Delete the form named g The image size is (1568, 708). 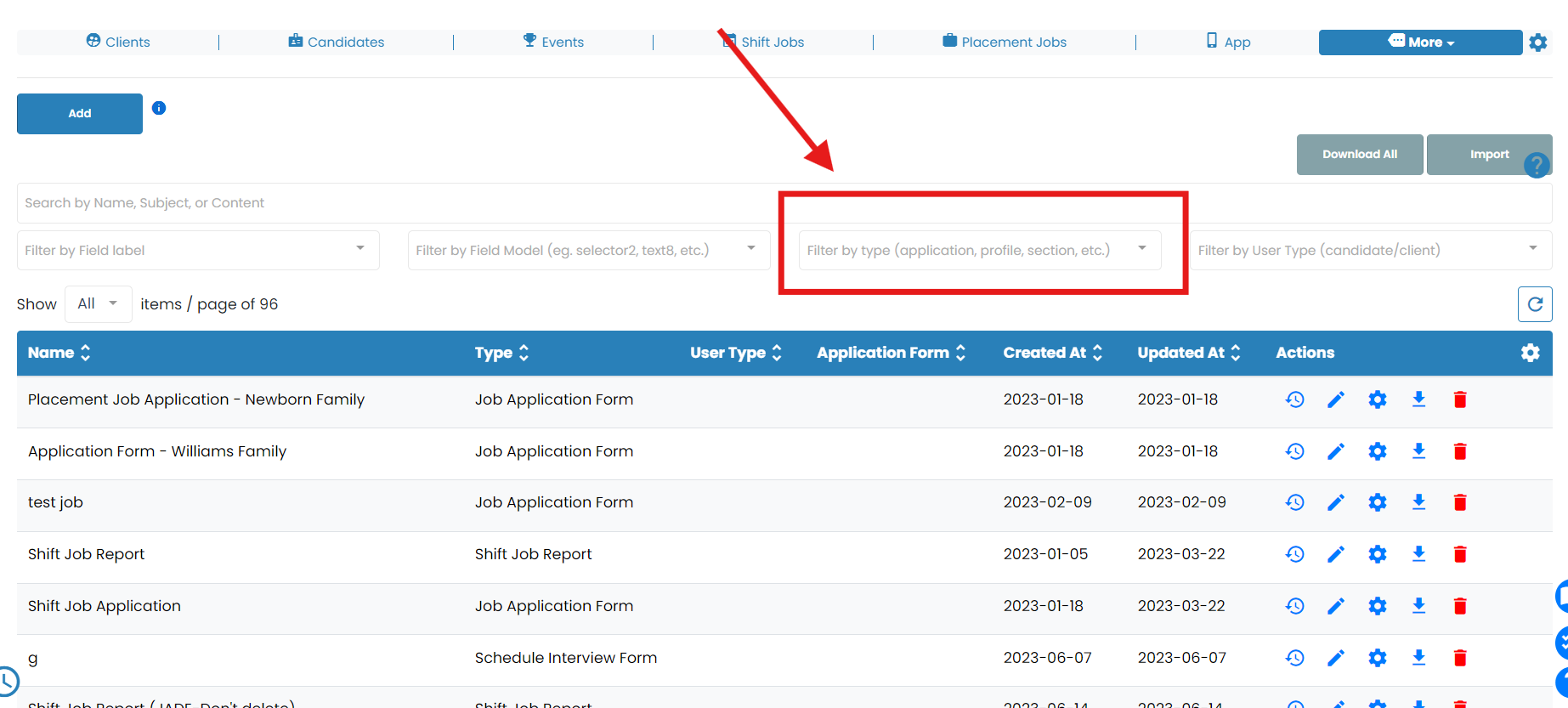(1460, 658)
